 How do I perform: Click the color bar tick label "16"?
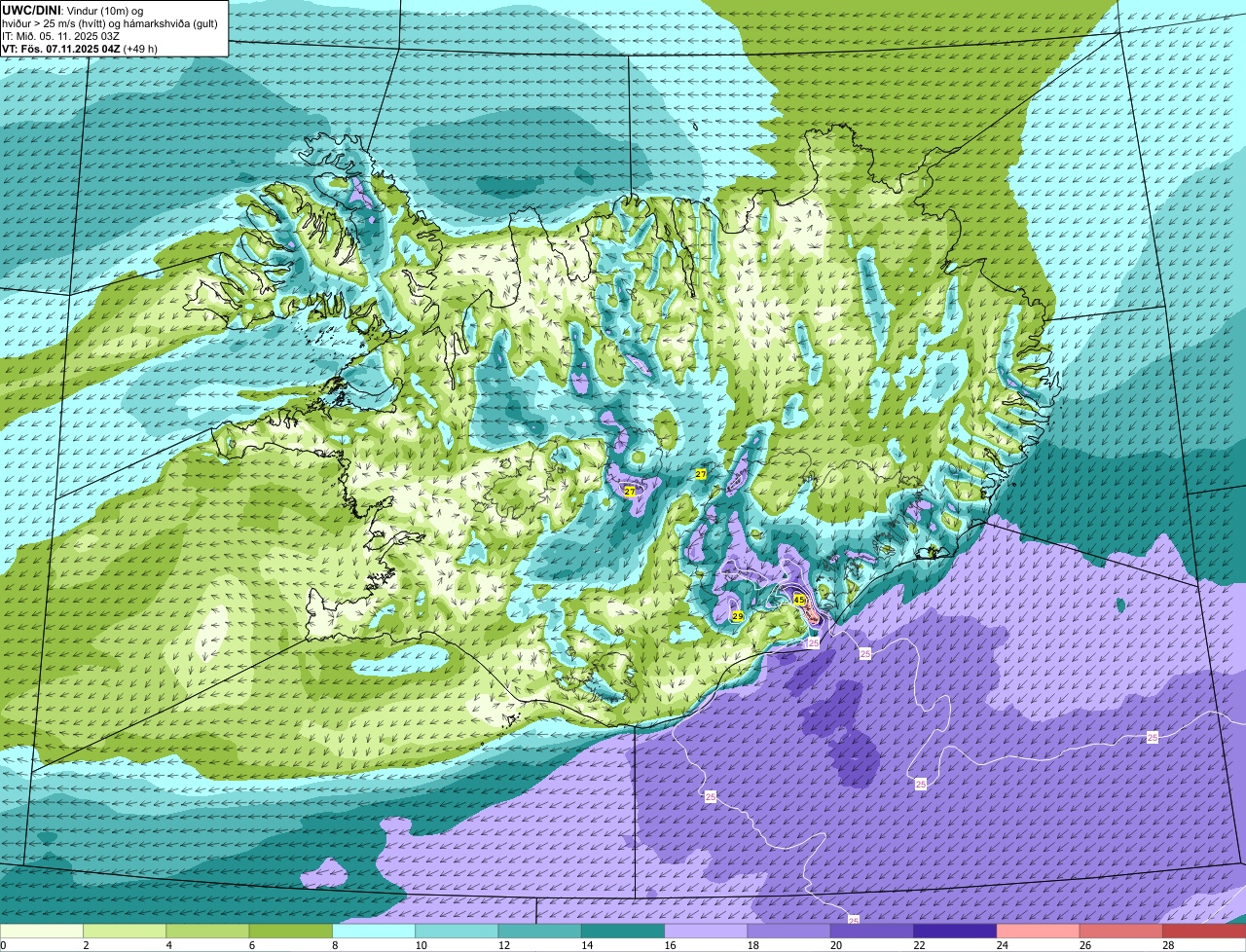coord(670,945)
